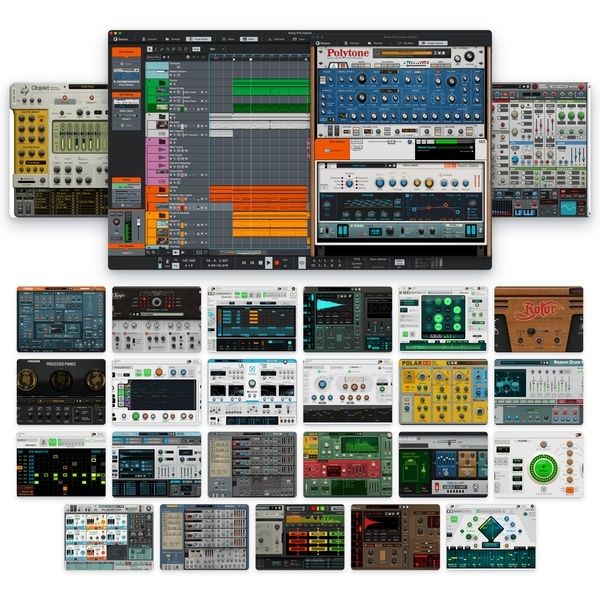Image resolution: width=600 pixels, height=600 pixels.
Task: Click the Polytone patch name display
Action: [406, 53]
